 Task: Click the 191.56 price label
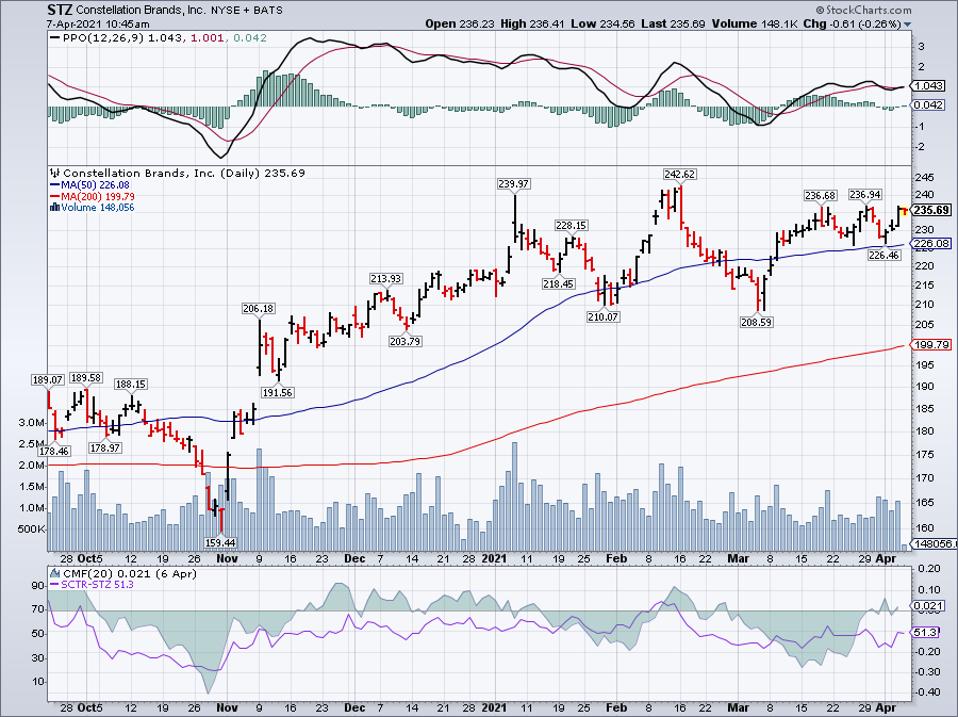(x=277, y=393)
